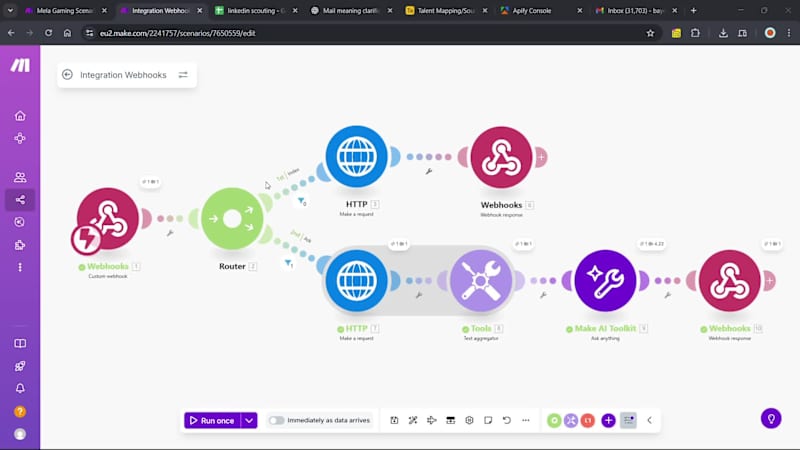Viewport: 800px width, 450px height.
Task: Bookmark this page with the star icon
Action: (x=650, y=33)
